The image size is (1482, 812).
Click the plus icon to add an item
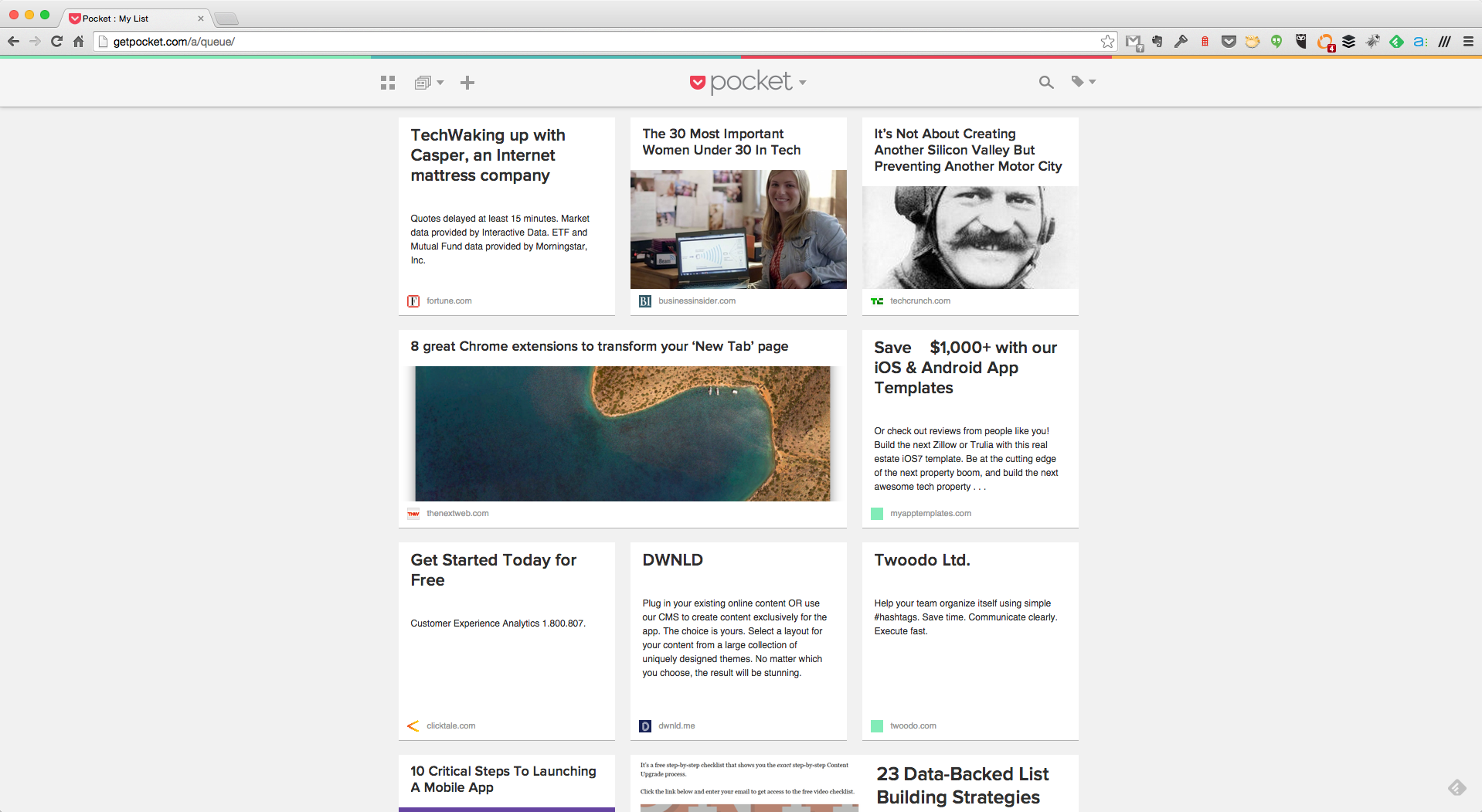467,83
